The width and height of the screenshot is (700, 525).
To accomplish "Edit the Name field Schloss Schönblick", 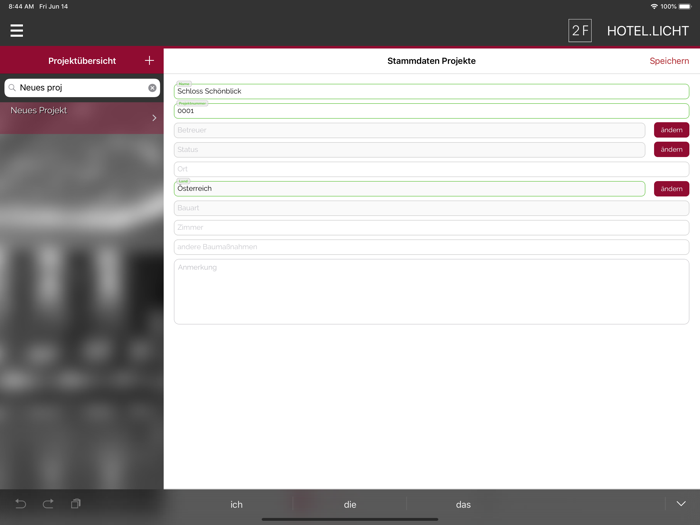I will [431, 91].
